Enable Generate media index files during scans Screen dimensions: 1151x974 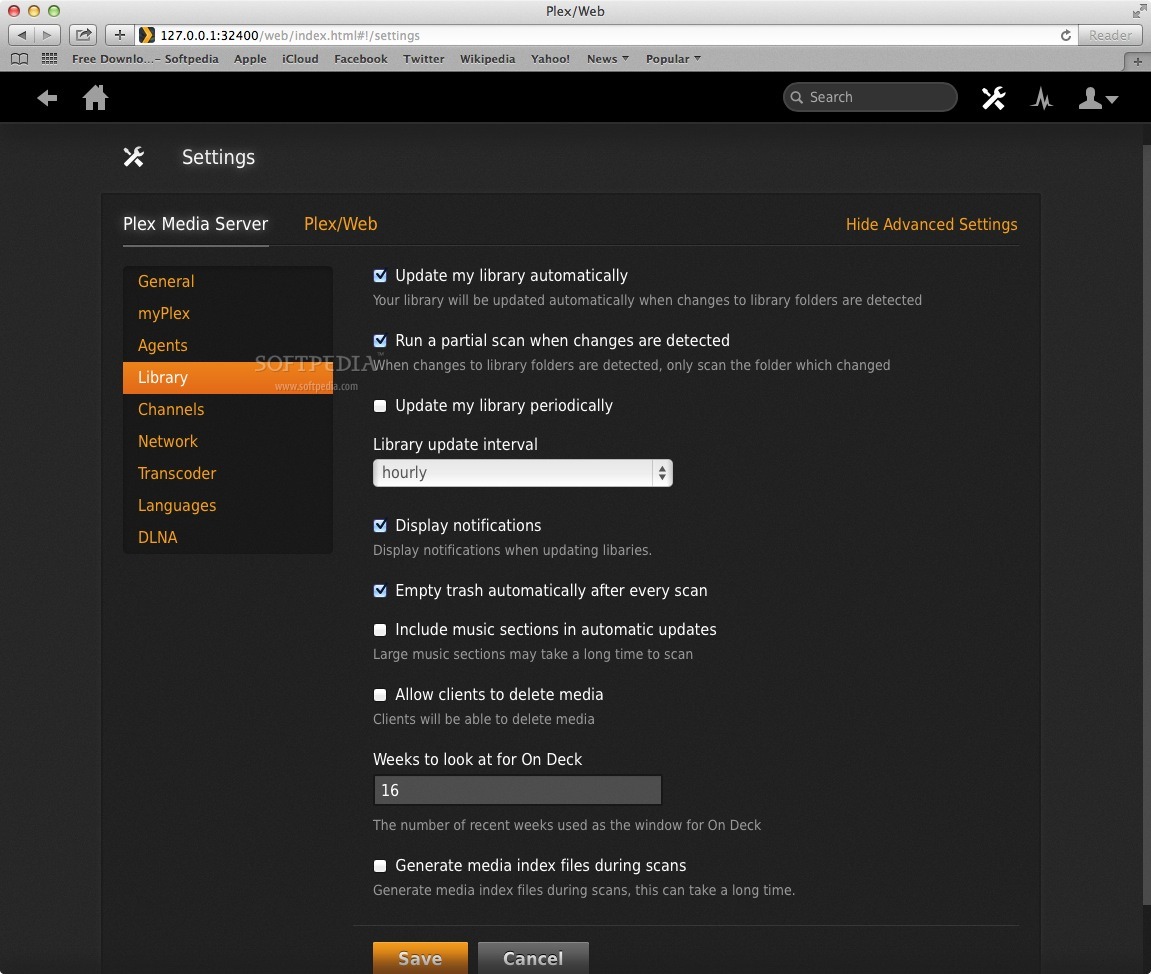tap(380, 866)
